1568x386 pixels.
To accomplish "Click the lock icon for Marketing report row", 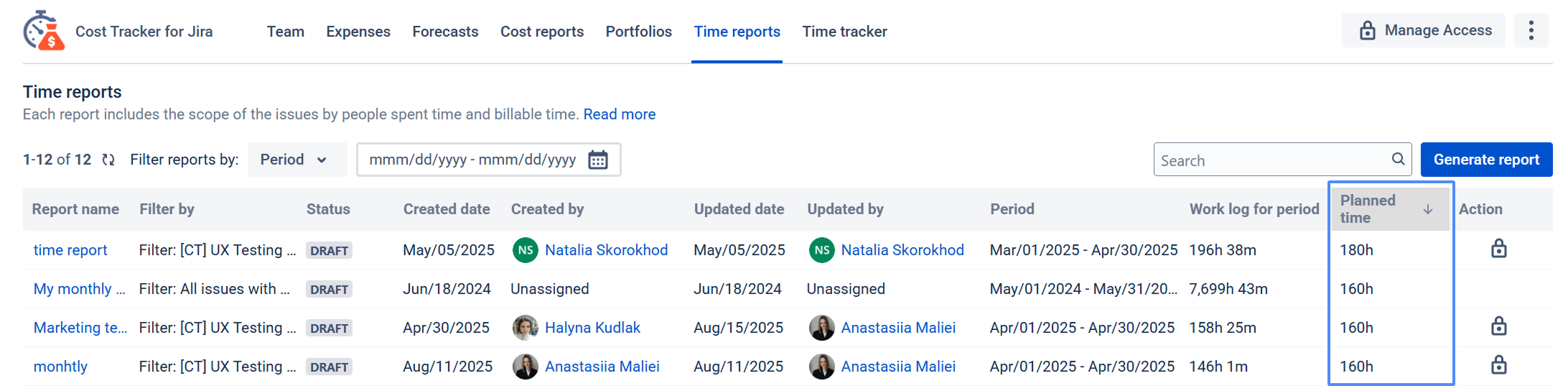I will point(1498,326).
